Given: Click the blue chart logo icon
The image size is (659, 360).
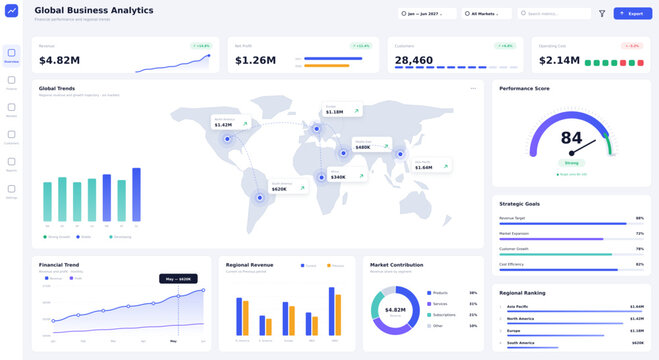Looking at the screenshot, I should [x=11, y=11].
